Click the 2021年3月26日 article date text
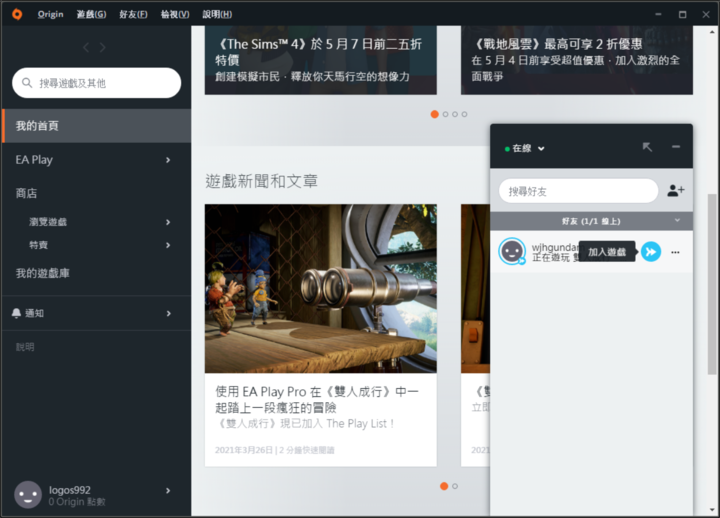720x518 pixels. 244,450
